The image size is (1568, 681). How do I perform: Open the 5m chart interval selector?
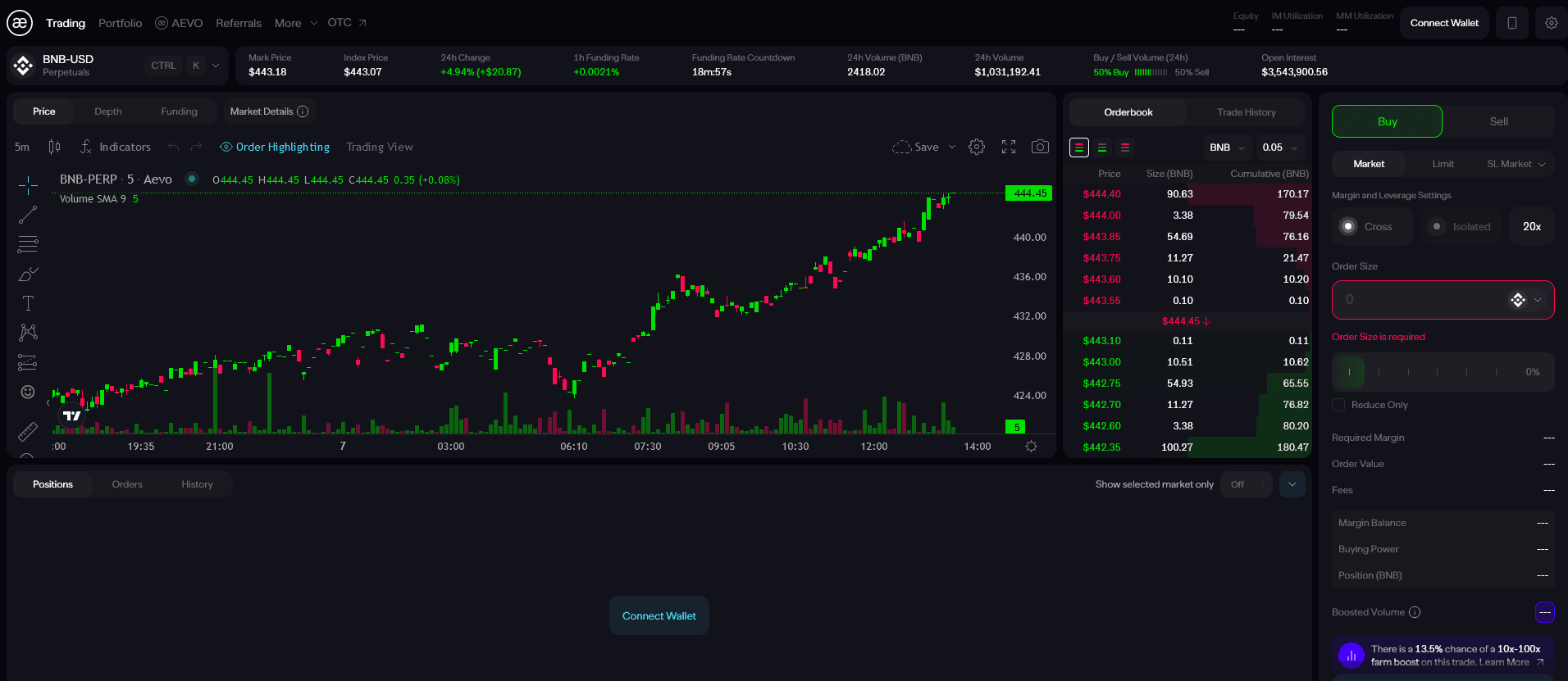tap(22, 147)
